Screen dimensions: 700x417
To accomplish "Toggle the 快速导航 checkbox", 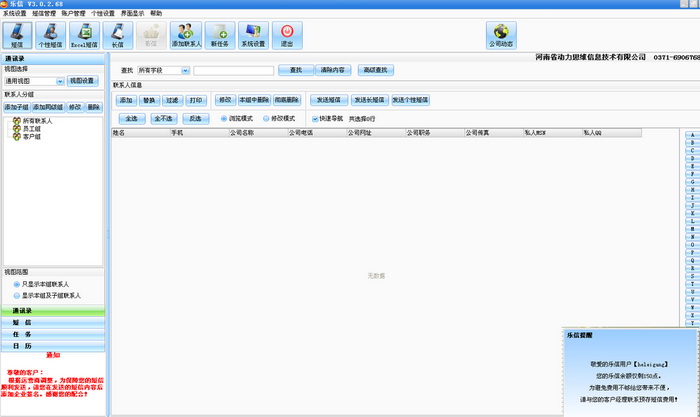I will click(x=315, y=118).
